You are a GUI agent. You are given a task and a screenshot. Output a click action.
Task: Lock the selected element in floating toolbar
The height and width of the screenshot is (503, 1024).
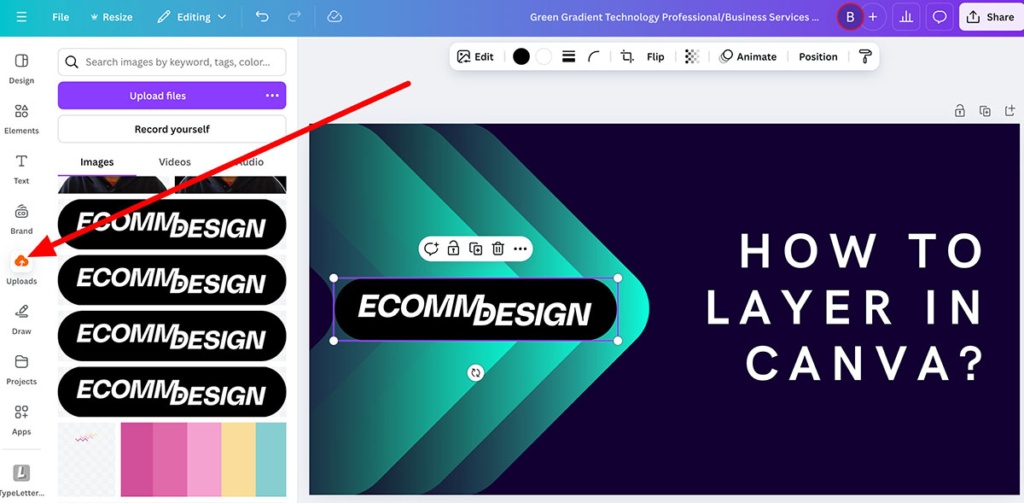click(x=453, y=249)
